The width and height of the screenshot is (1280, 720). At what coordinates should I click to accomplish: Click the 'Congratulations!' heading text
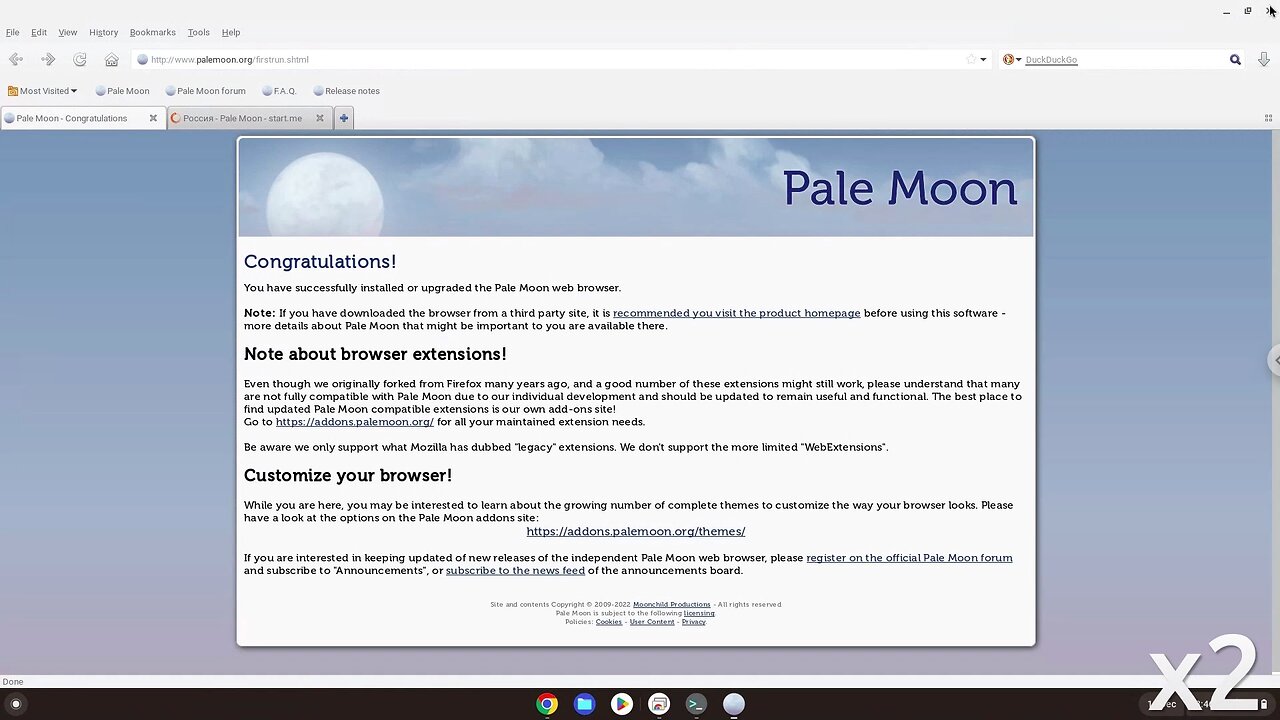(320, 262)
